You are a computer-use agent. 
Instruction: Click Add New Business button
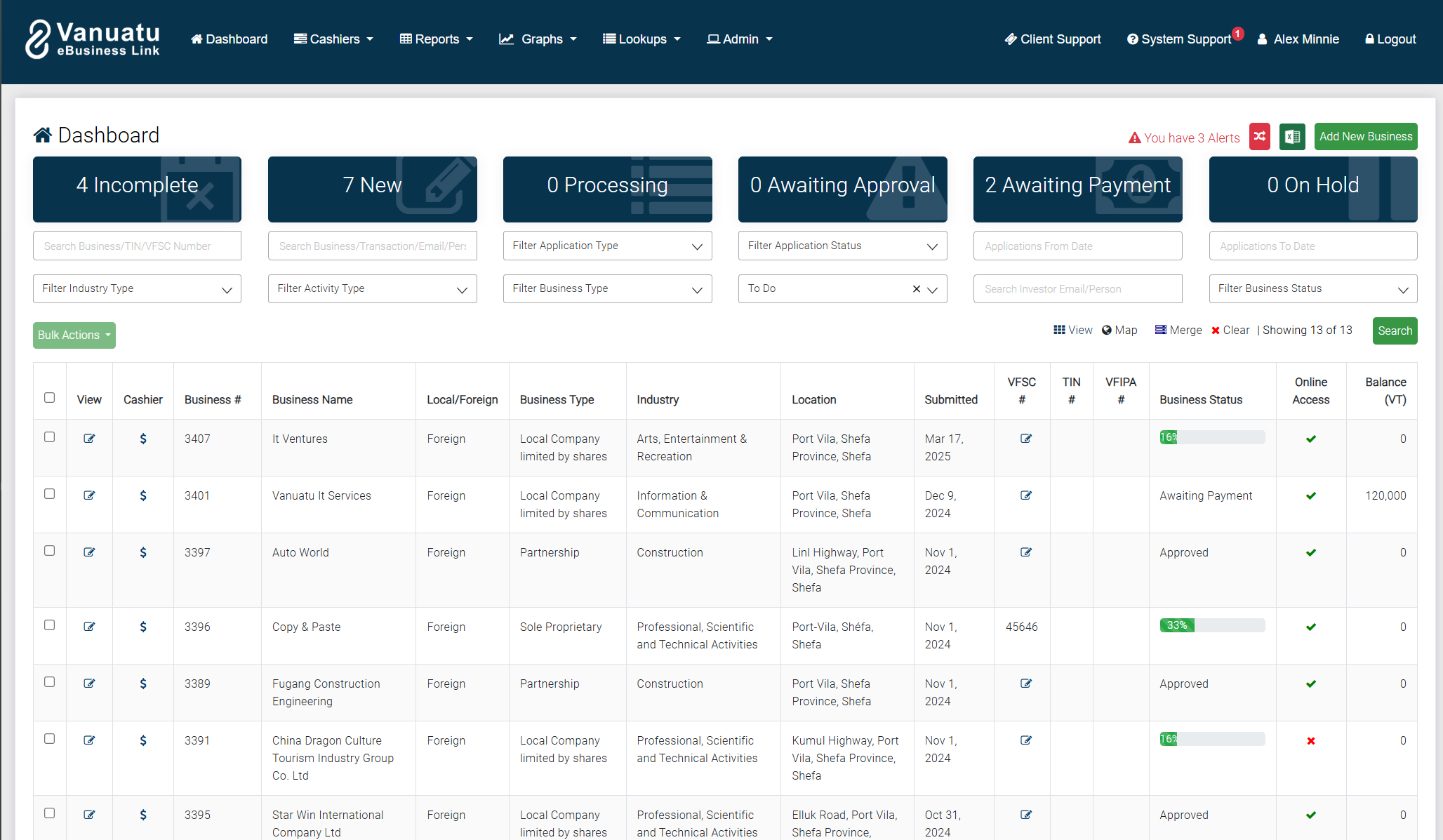[1365, 136]
